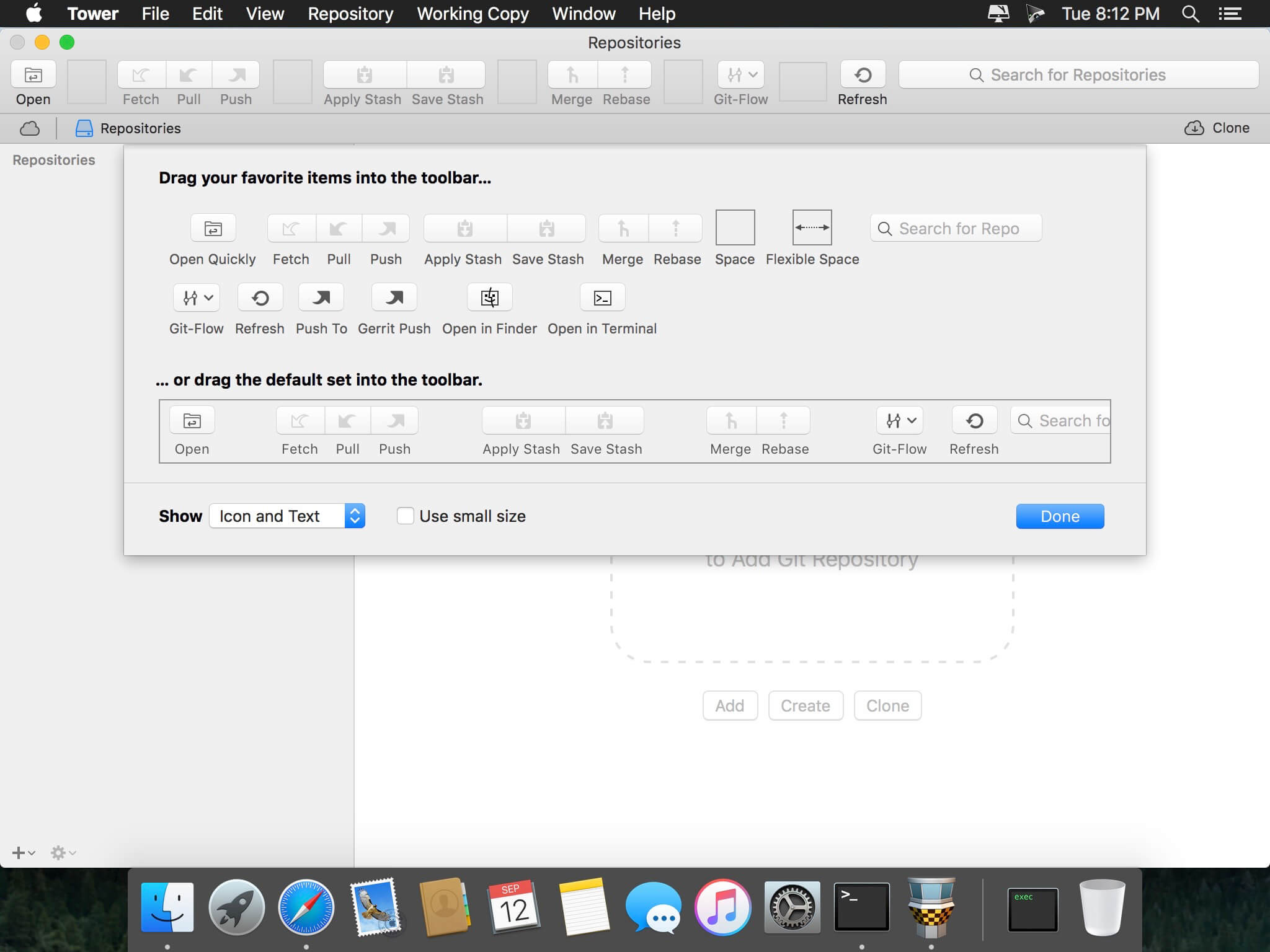Click the cloud services icon beside Repositories

point(30,128)
